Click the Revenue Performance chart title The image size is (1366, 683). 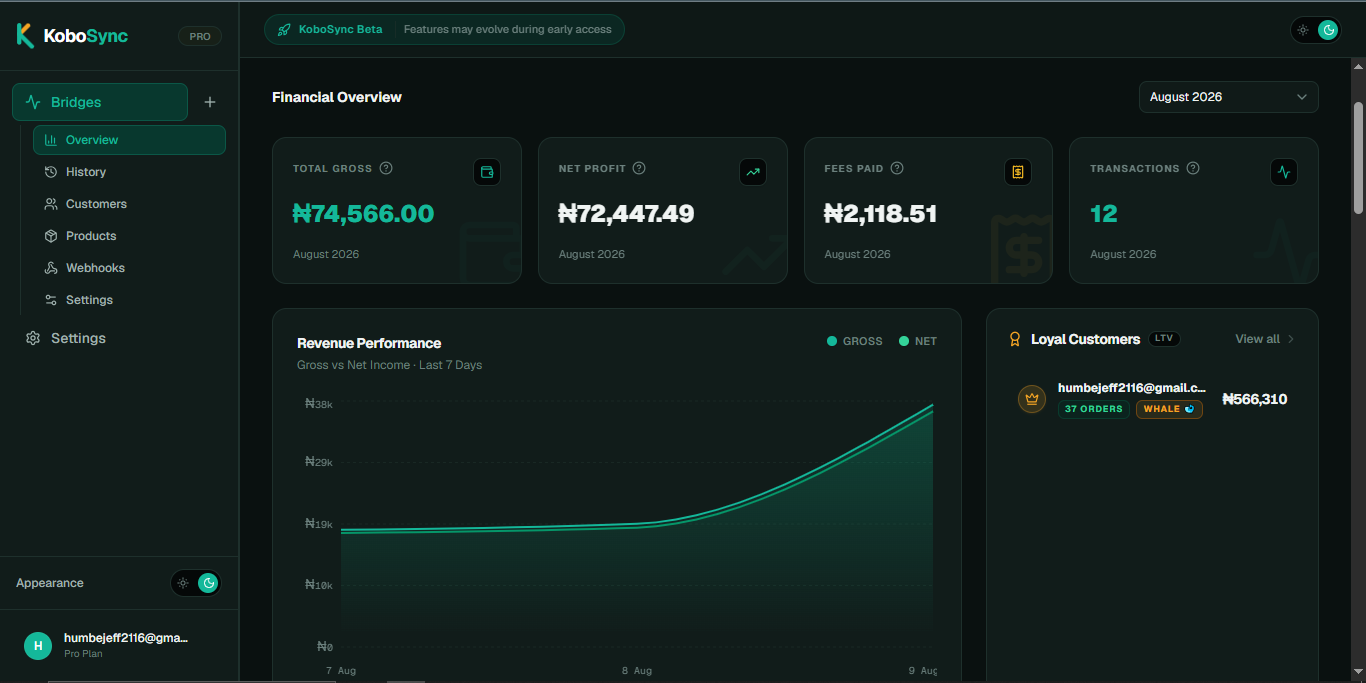point(369,343)
